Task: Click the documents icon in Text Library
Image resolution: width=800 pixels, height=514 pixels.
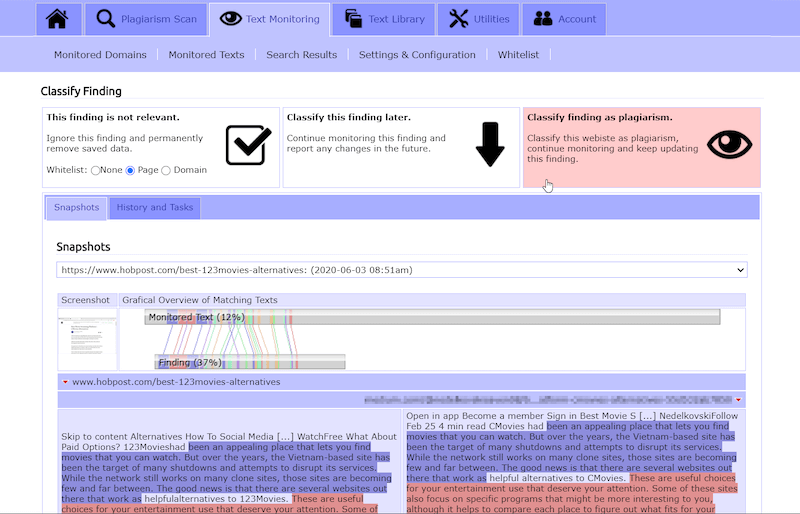Action: click(x=353, y=19)
